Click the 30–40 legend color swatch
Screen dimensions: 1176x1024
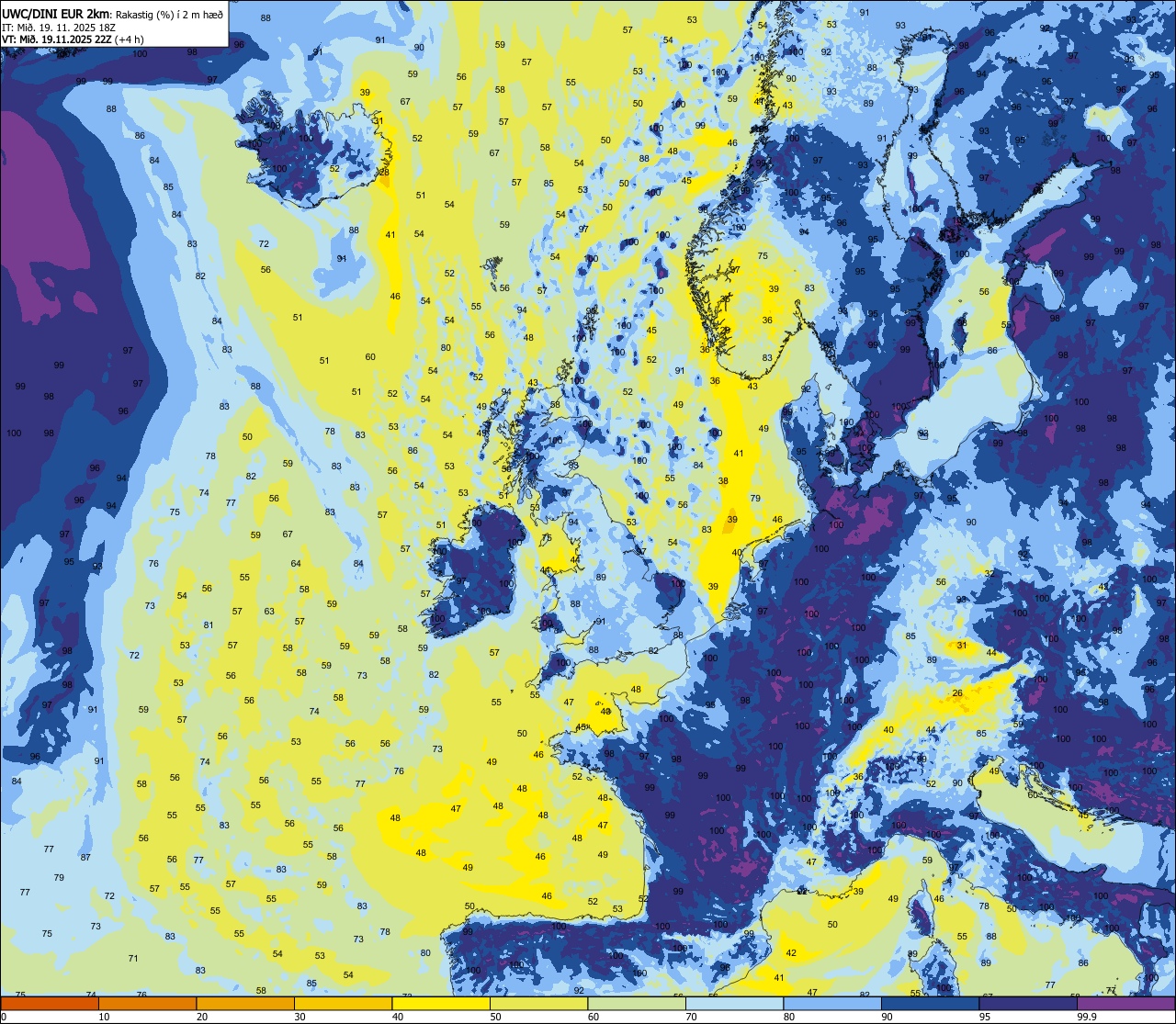click(343, 1003)
